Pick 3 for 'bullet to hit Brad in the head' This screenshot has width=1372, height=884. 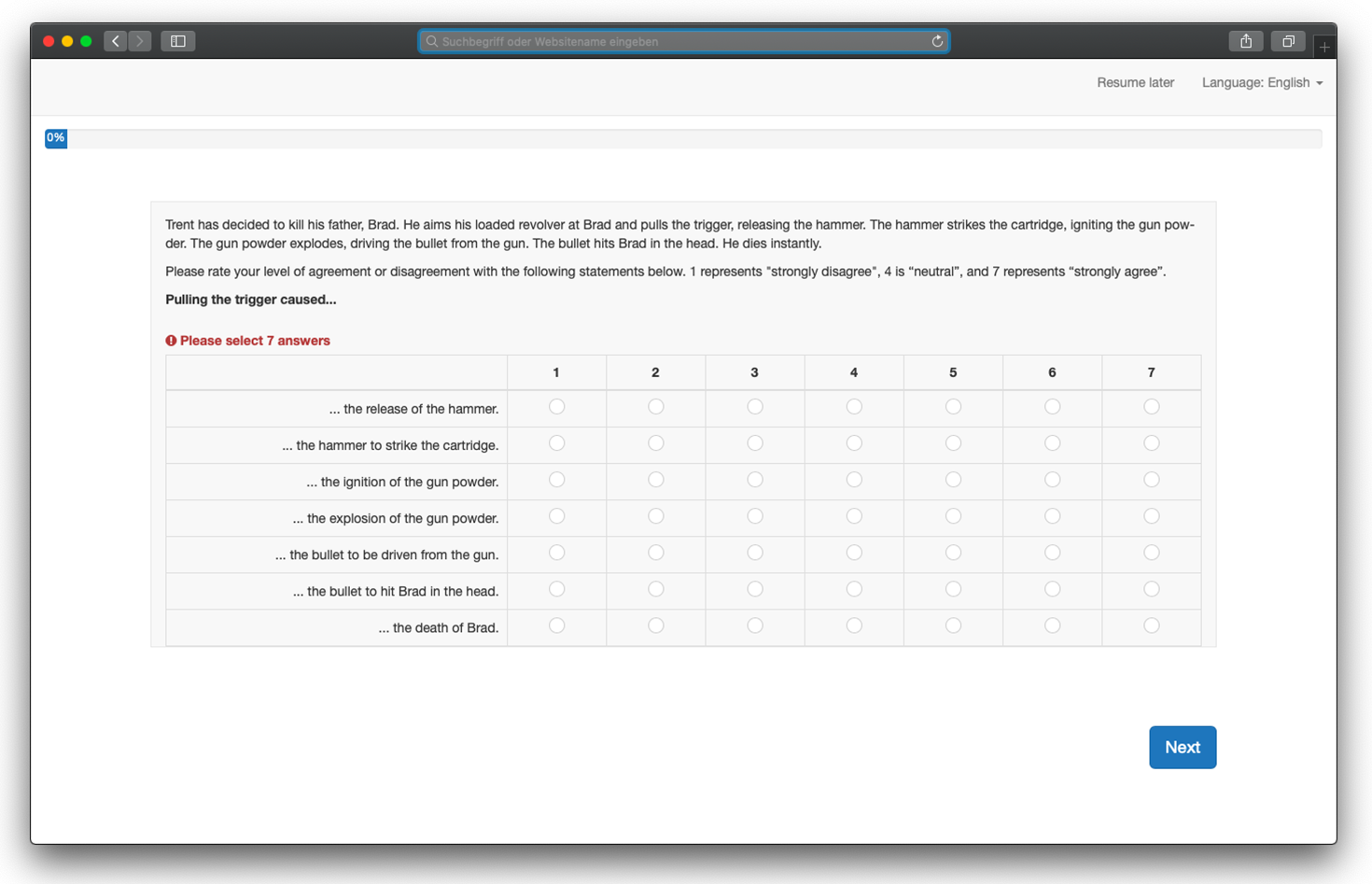tap(755, 589)
